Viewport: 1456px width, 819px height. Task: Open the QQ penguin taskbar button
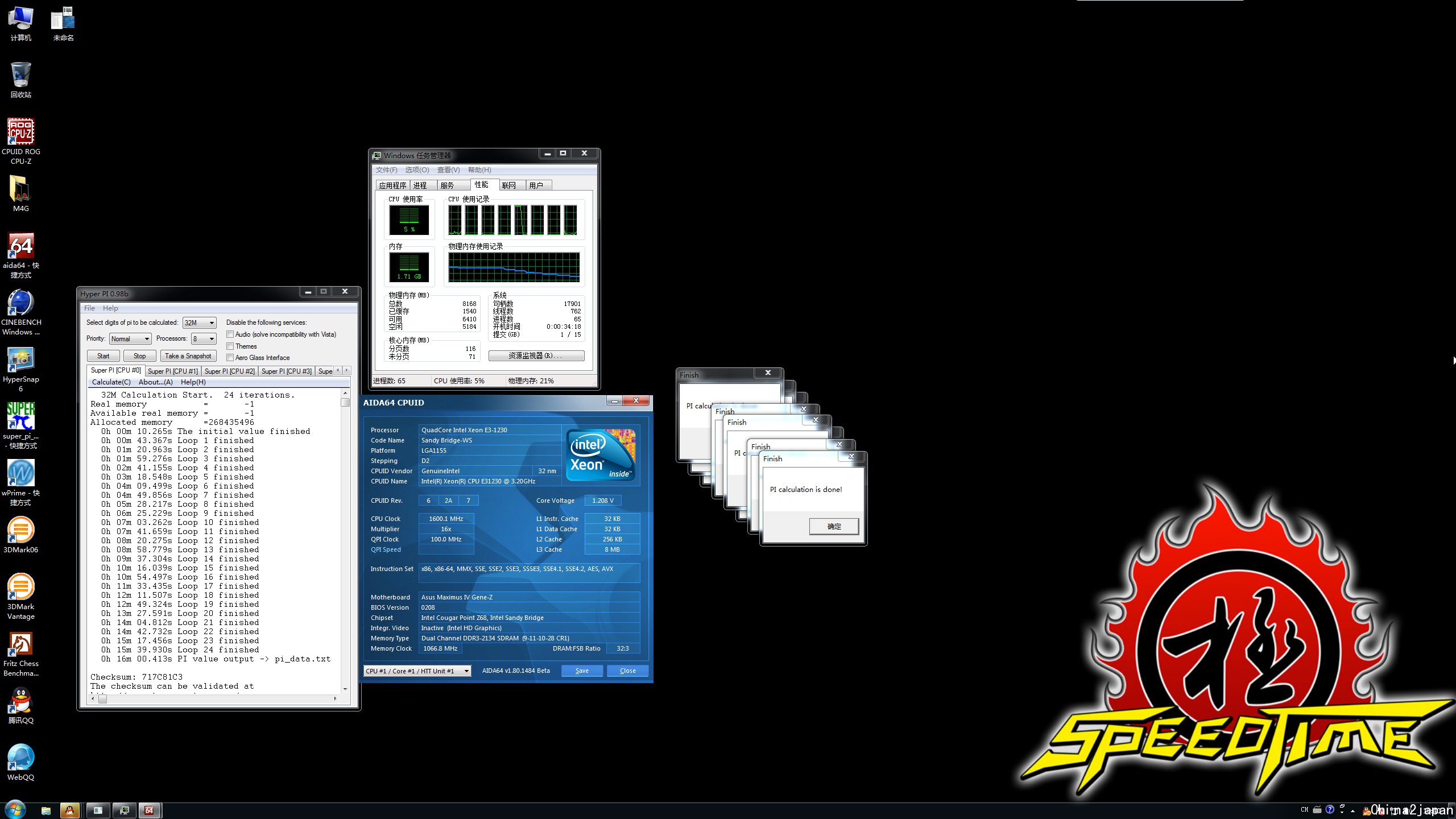[70, 810]
